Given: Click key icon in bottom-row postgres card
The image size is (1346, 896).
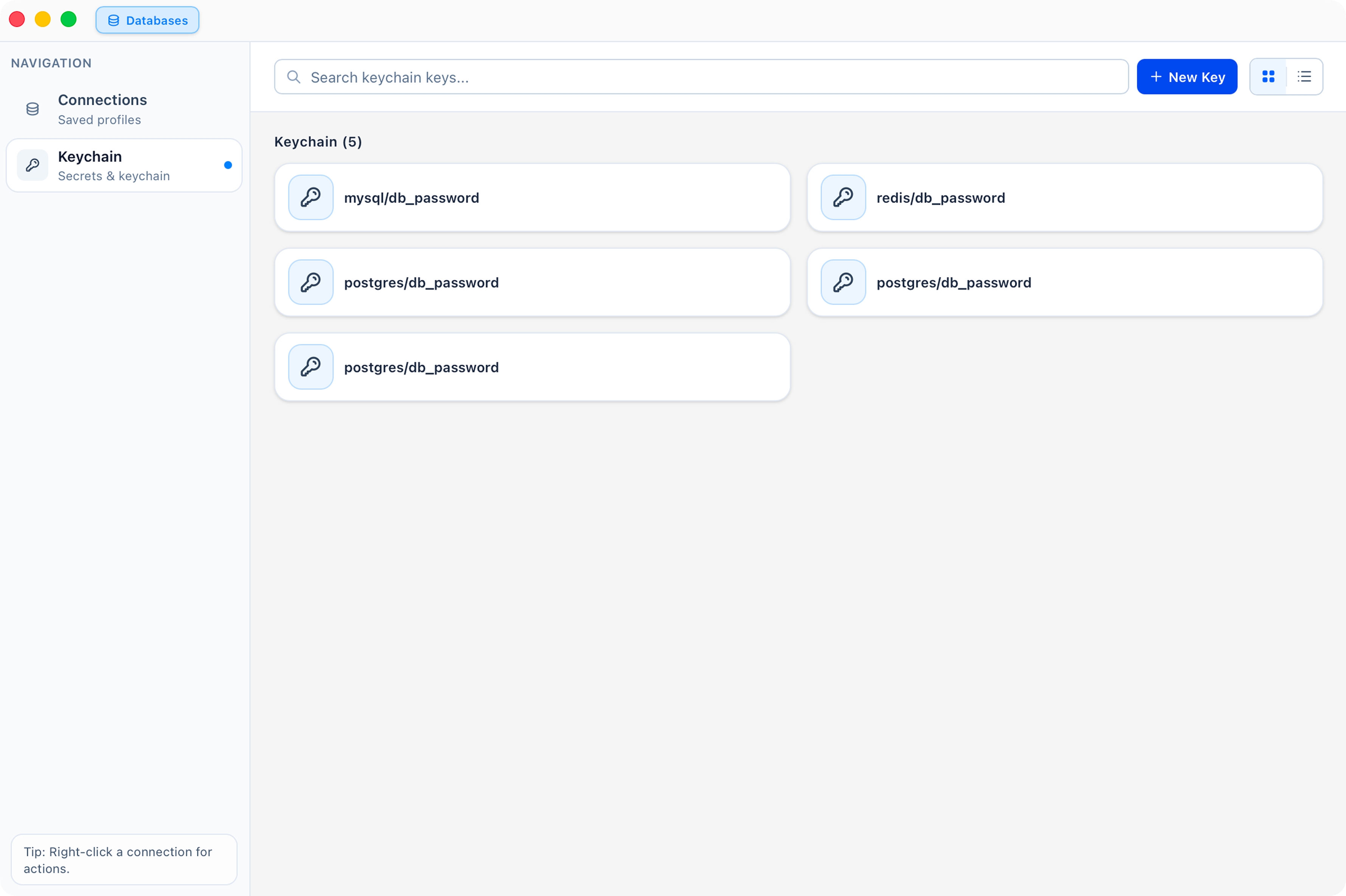Looking at the screenshot, I should pos(310,367).
